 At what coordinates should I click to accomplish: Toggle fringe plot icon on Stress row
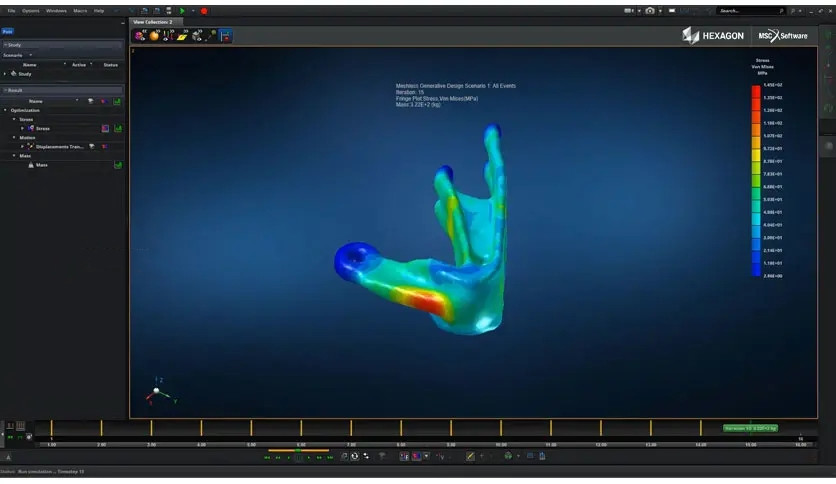[x=105, y=128]
